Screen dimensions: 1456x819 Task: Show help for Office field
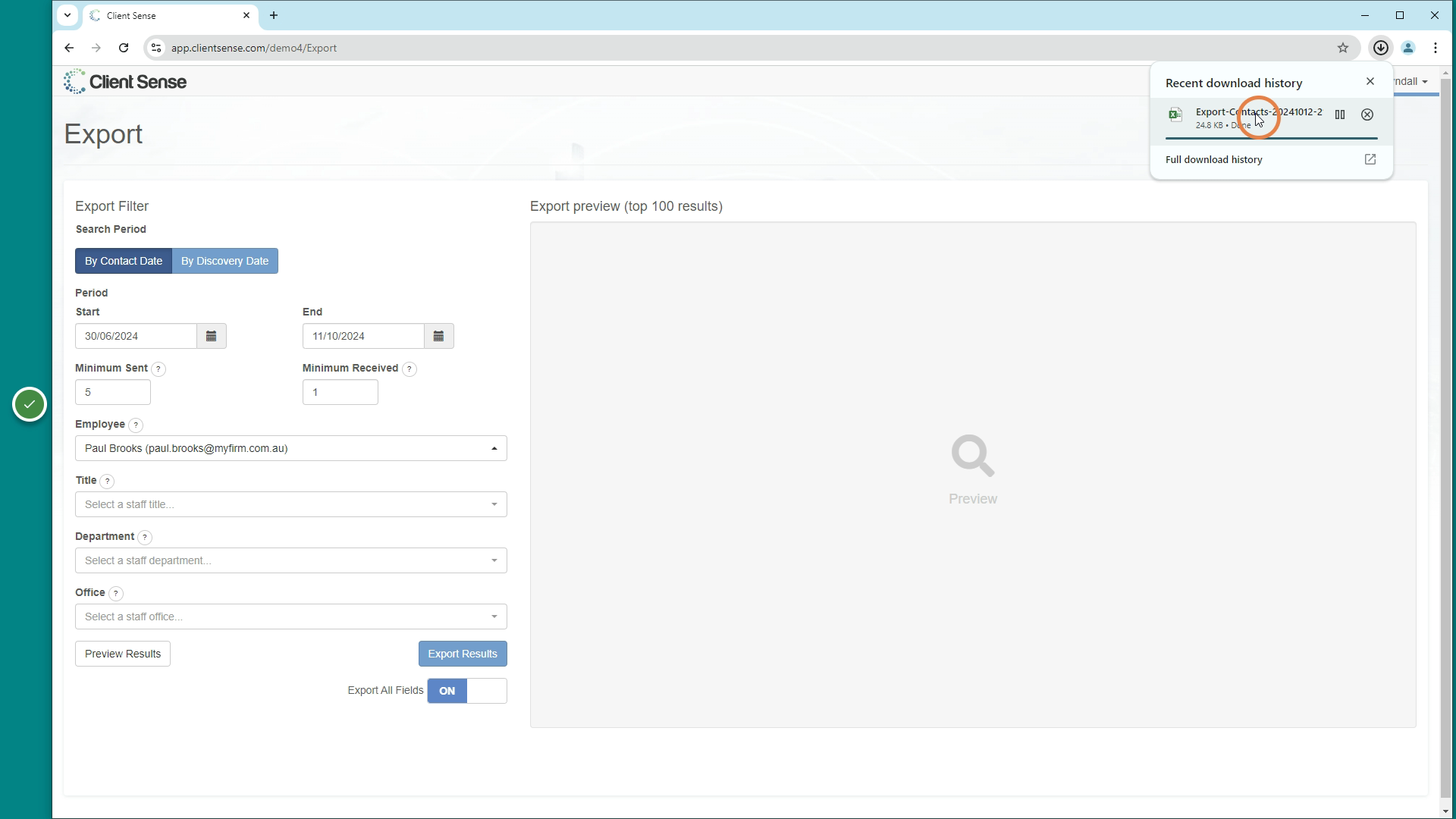pos(116,594)
